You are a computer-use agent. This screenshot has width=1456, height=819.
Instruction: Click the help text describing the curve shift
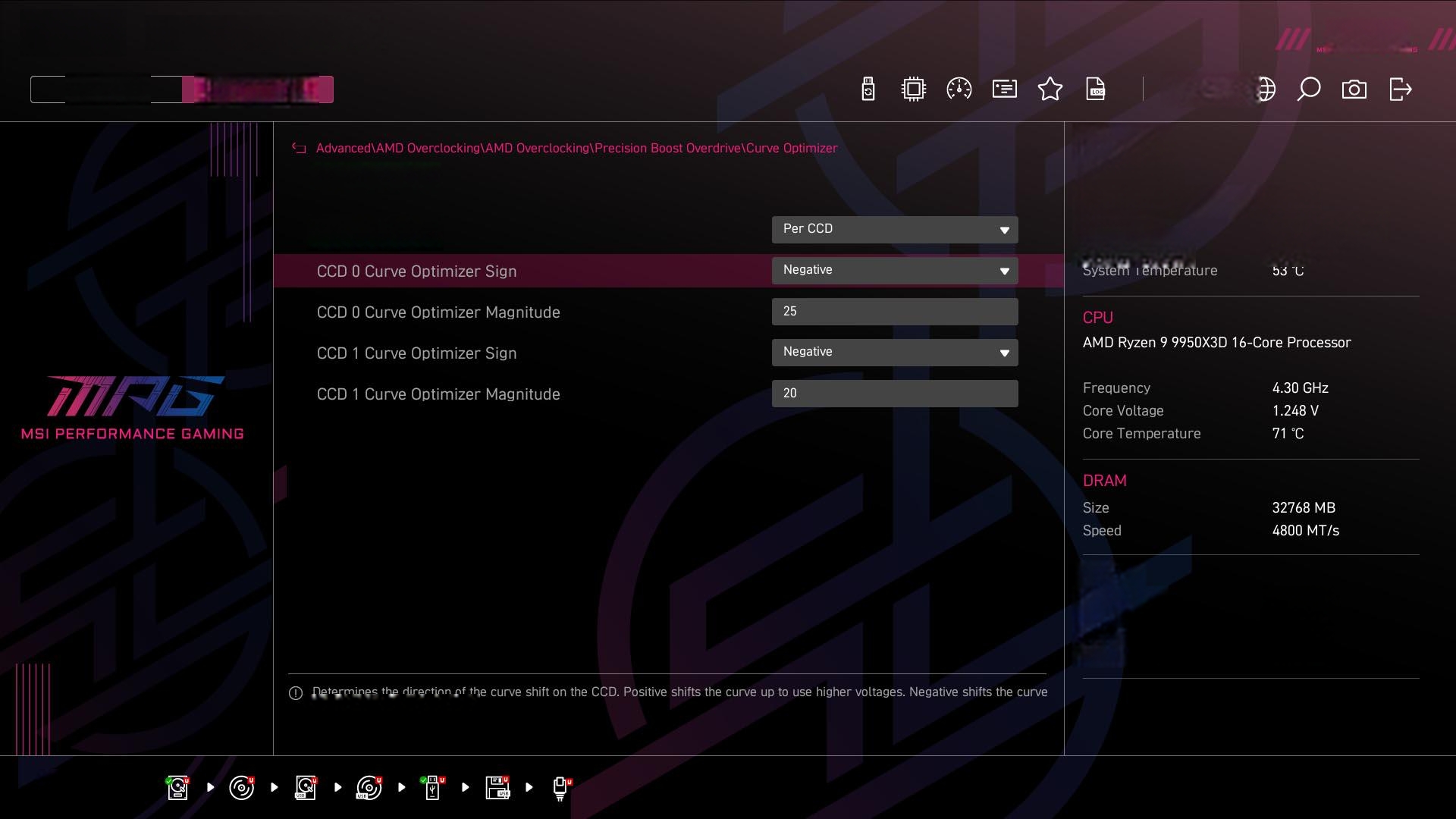(x=679, y=692)
